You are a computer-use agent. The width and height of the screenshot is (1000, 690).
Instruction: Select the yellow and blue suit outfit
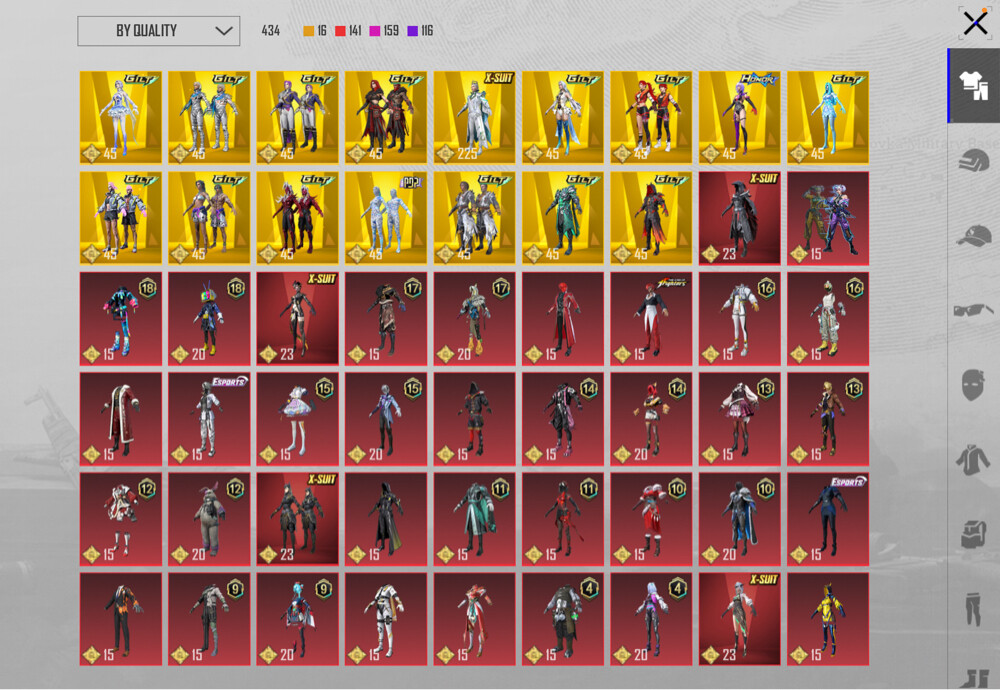(x=828, y=619)
